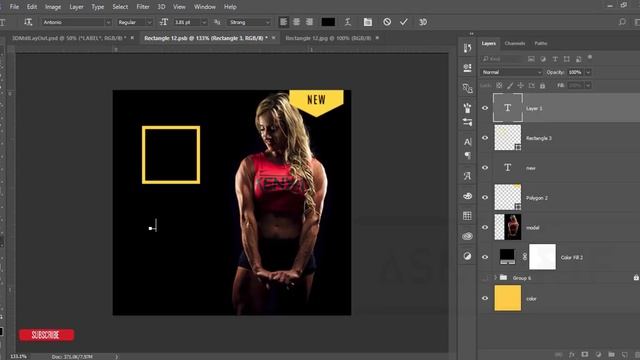Create new fill or adjustment layer
This screenshot has height=360, width=640.
click(x=598, y=355)
